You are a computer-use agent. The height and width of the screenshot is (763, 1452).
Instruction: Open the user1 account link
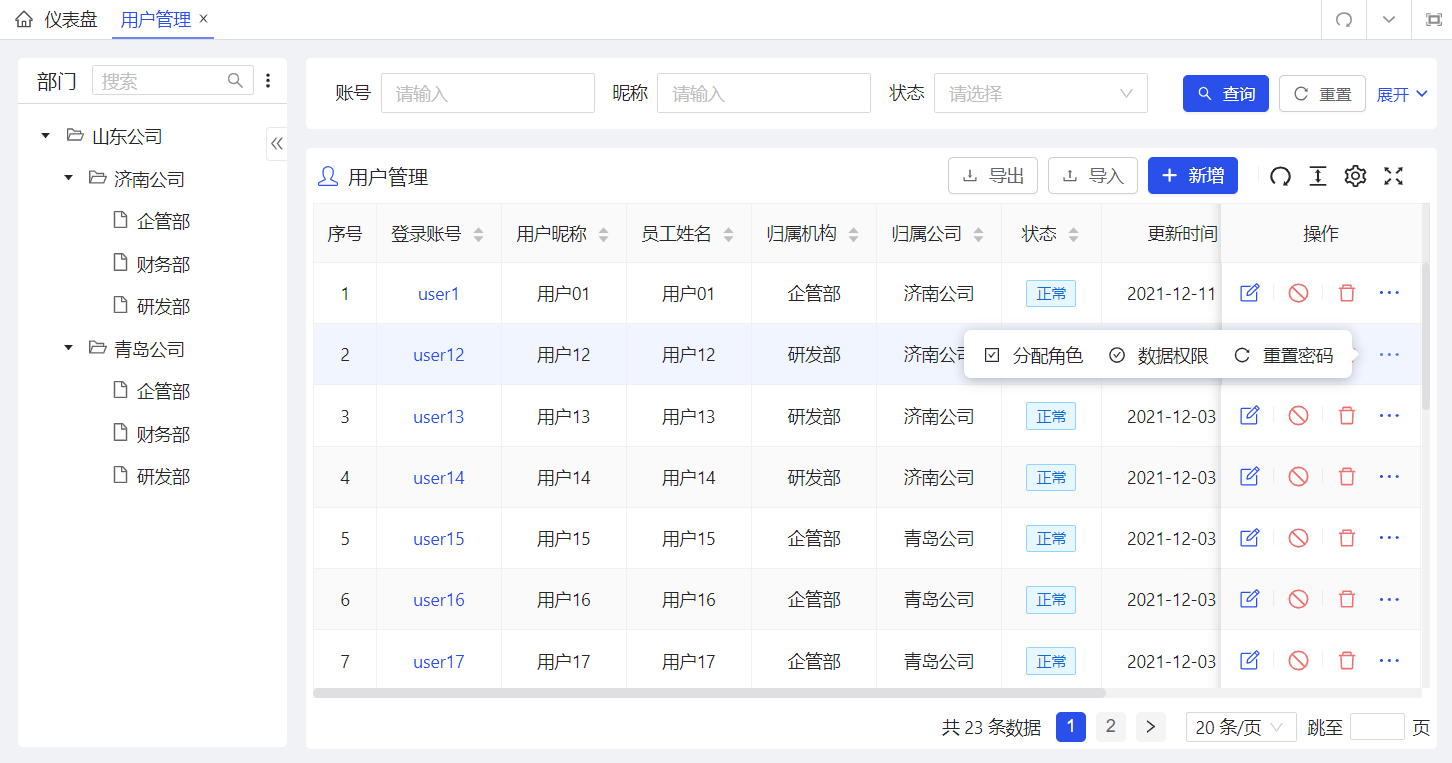tap(439, 294)
